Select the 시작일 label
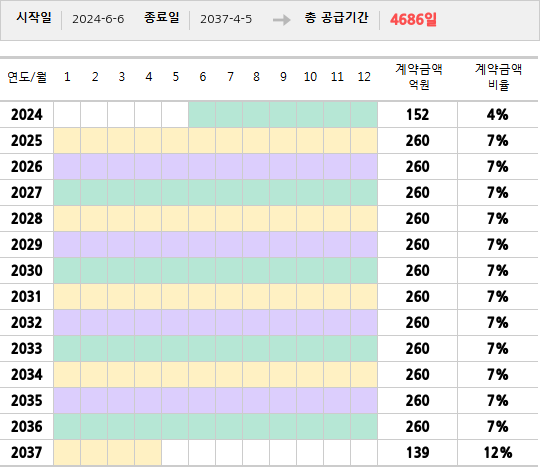550x472 pixels. 34,18
